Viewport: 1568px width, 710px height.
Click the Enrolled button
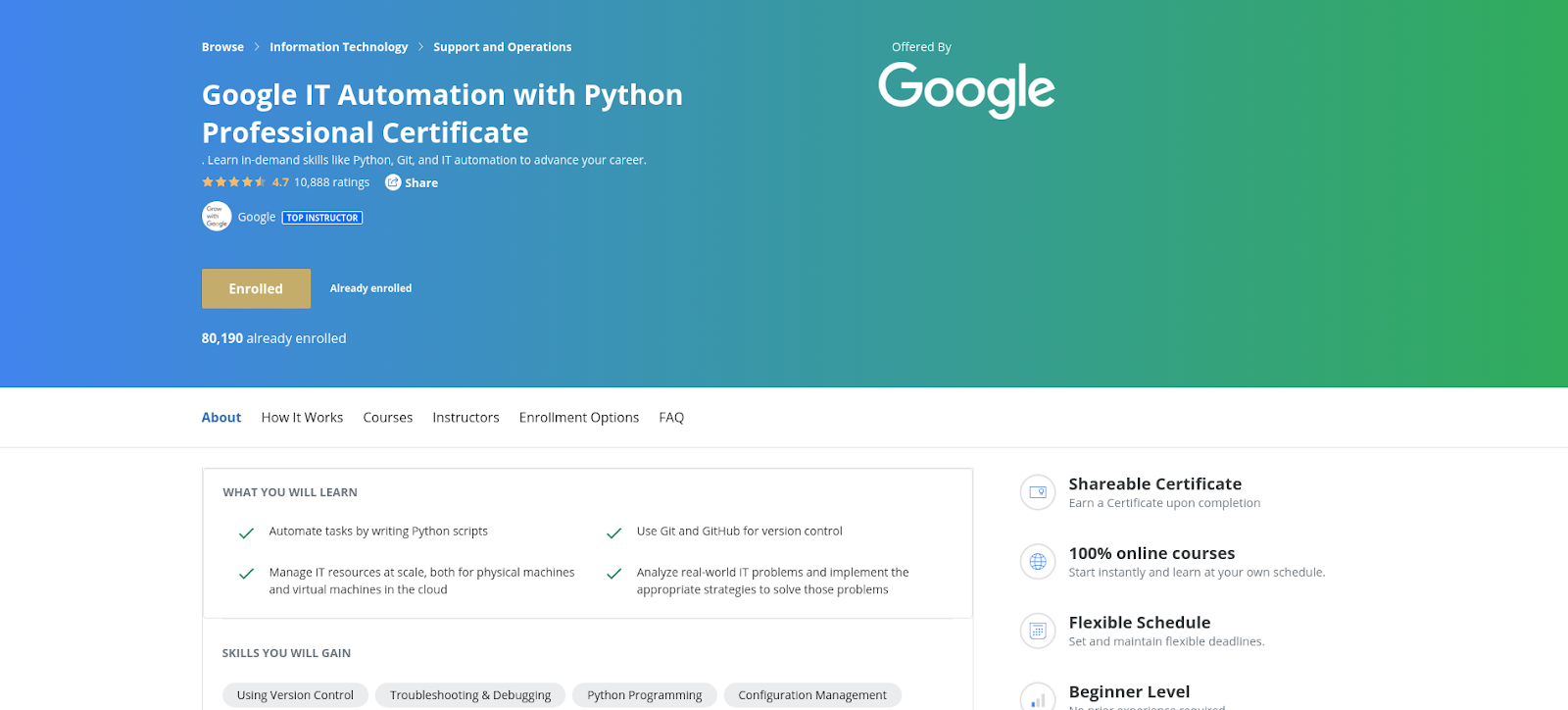tap(256, 288)
